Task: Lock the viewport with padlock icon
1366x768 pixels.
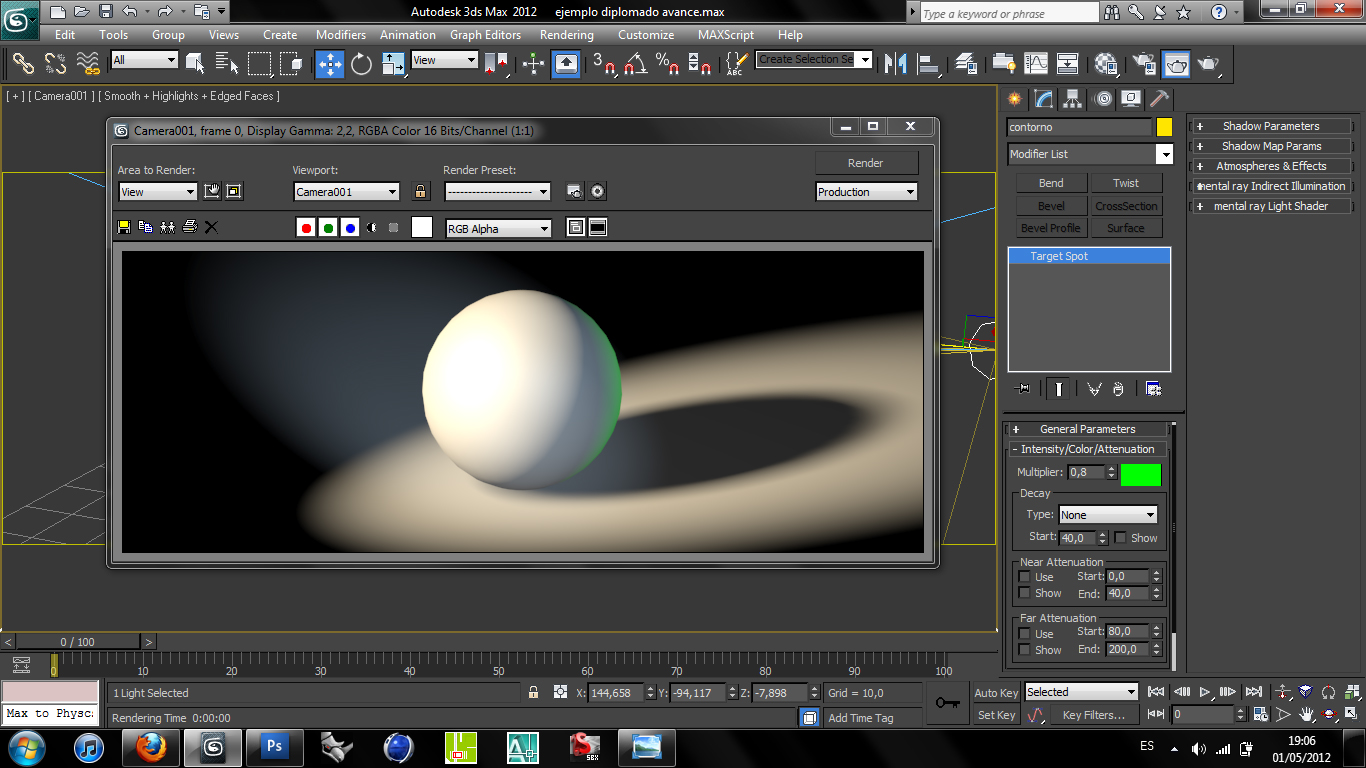Action: [x=421, y=192]
